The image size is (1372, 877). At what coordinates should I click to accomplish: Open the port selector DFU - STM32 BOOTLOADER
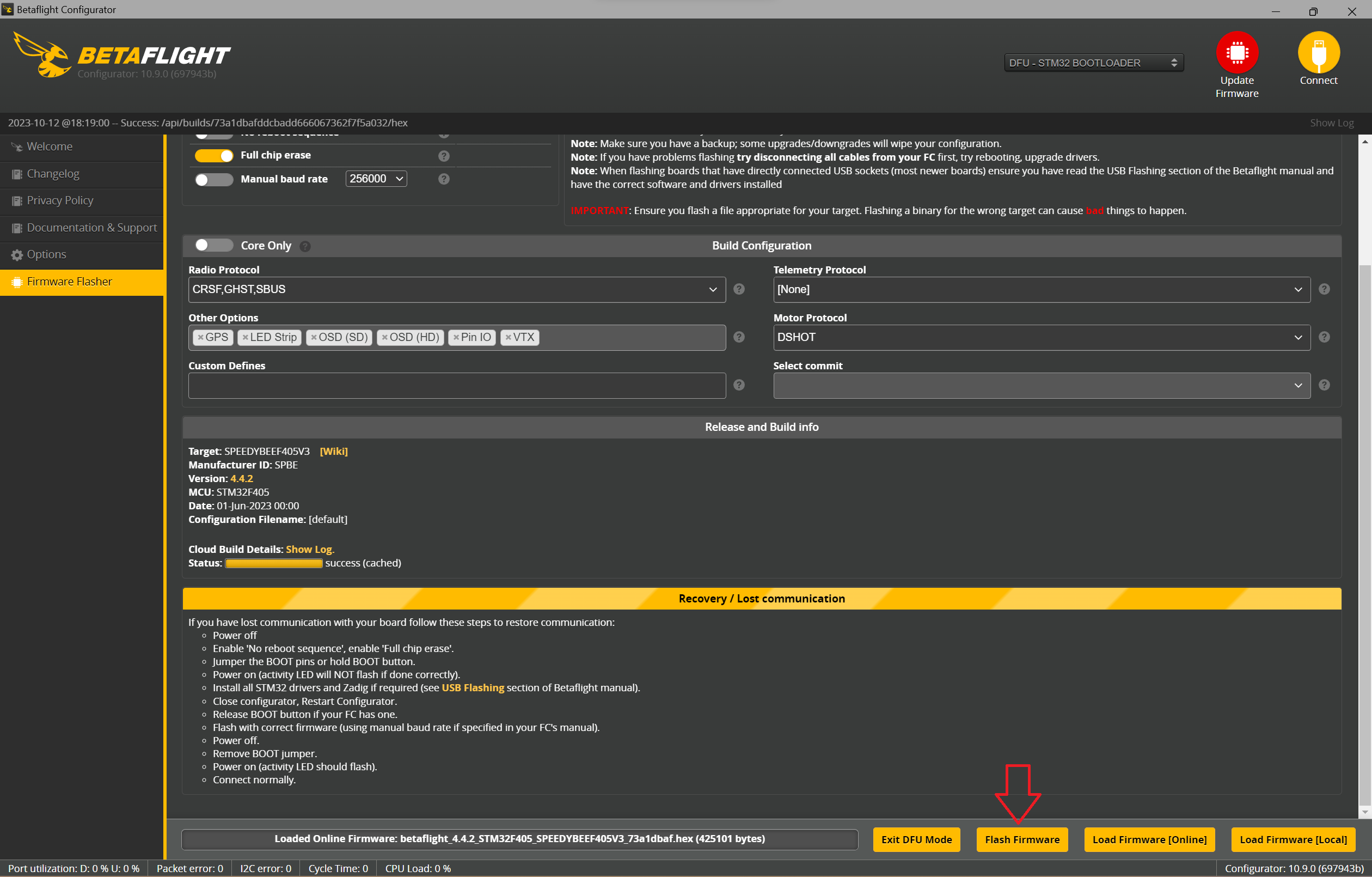pos(1093,63)
